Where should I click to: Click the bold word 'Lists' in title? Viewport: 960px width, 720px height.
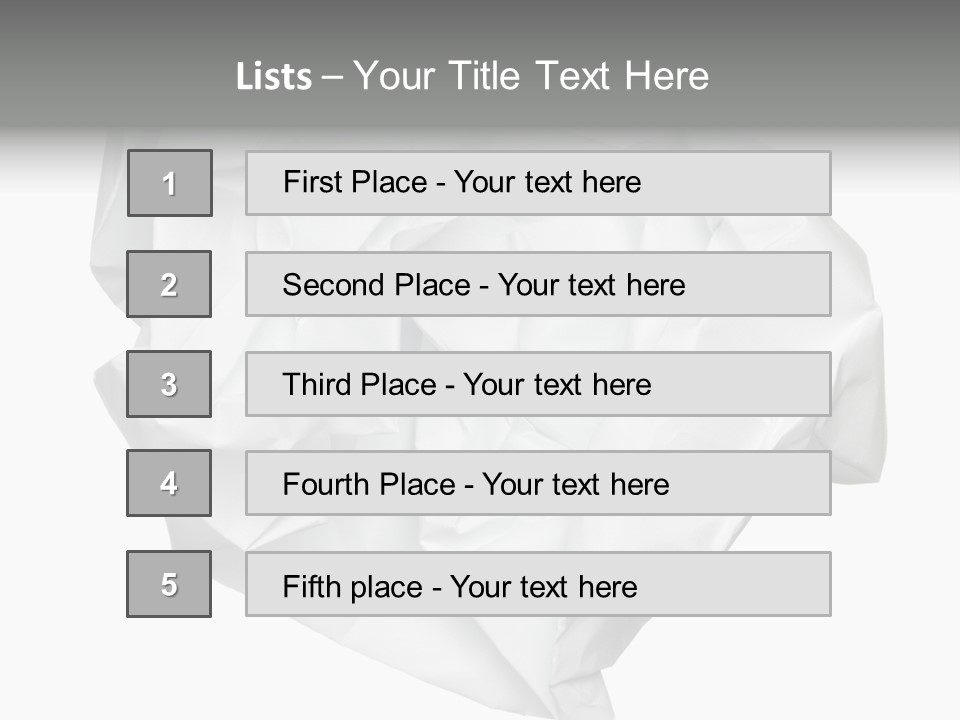tap(274, 77)
